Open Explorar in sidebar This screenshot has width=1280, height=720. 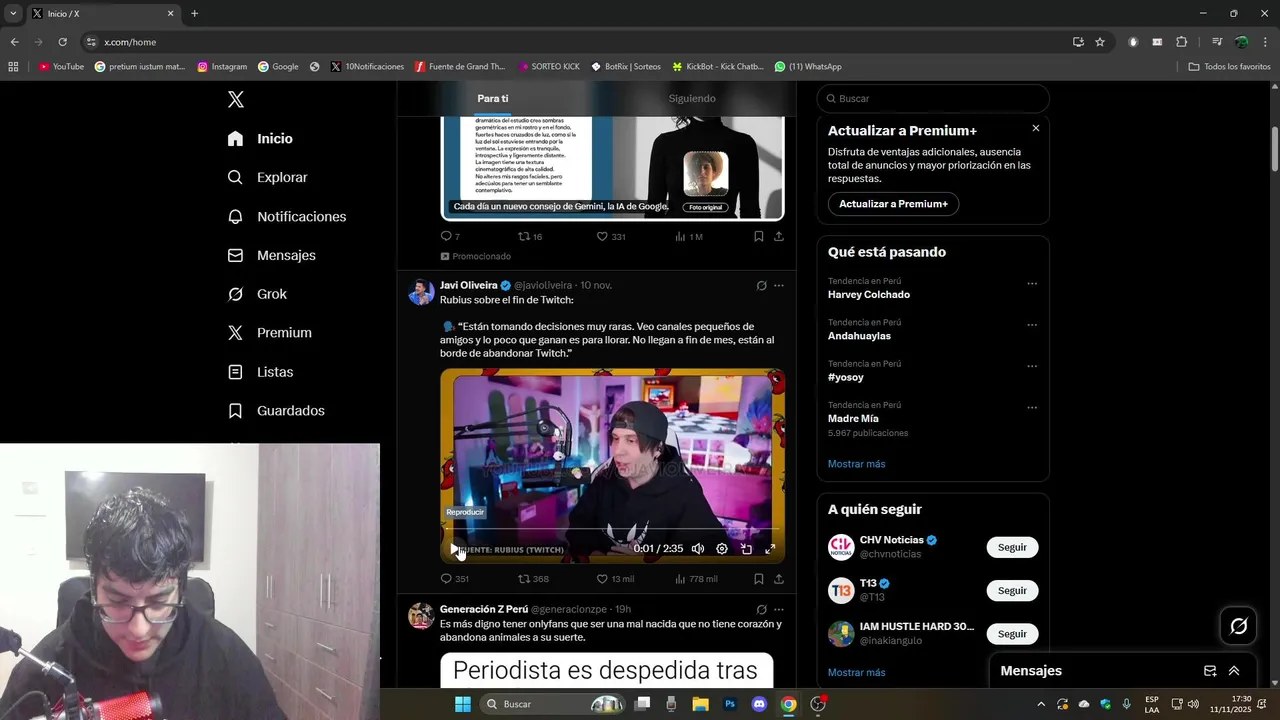(x=267, y=177)
